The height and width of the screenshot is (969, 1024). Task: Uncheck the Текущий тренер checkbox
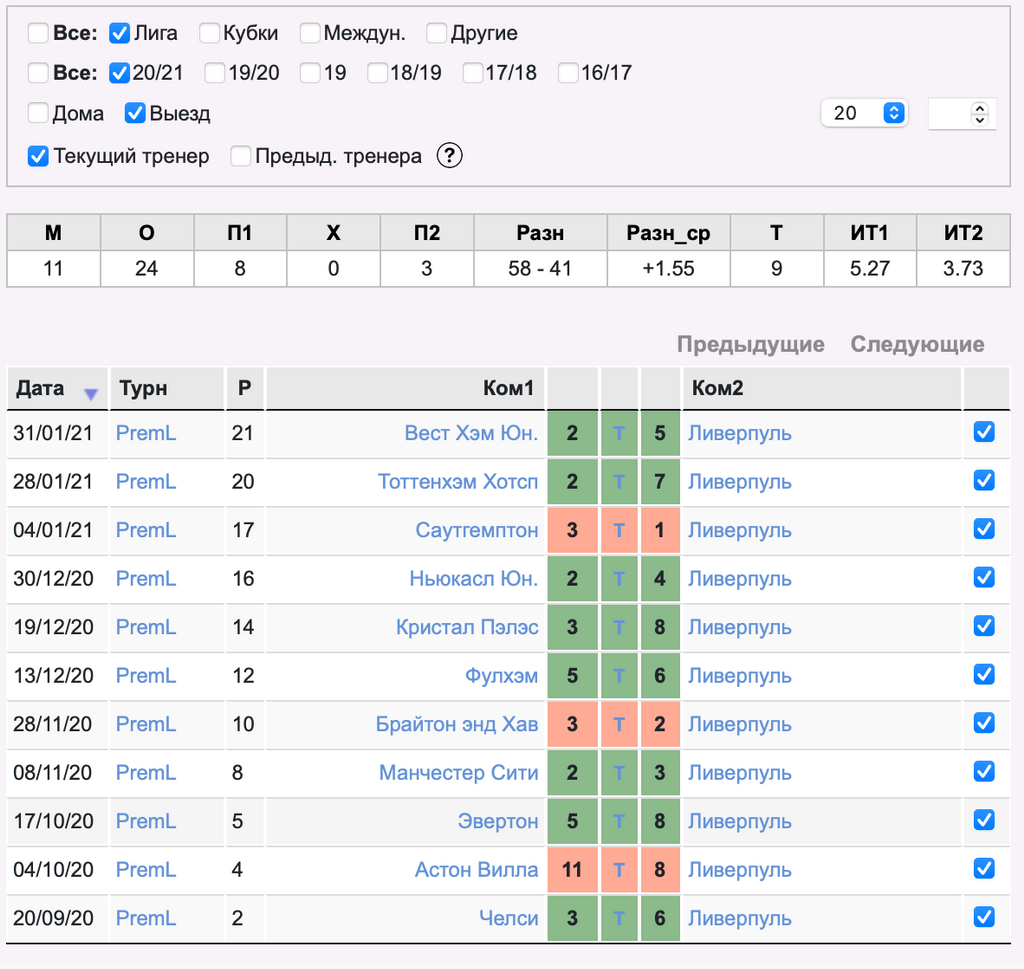coord(38,156)
